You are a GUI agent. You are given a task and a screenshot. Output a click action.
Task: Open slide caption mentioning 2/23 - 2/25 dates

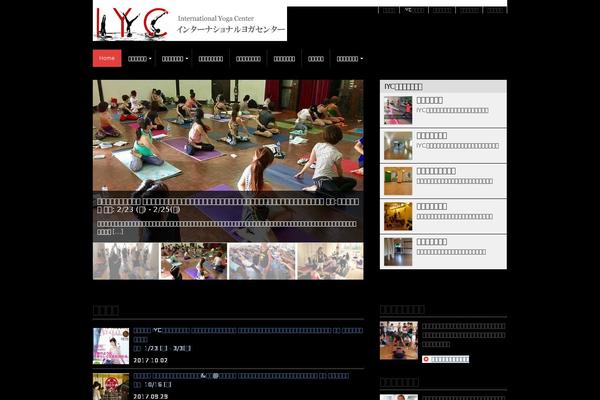[228, 205]
